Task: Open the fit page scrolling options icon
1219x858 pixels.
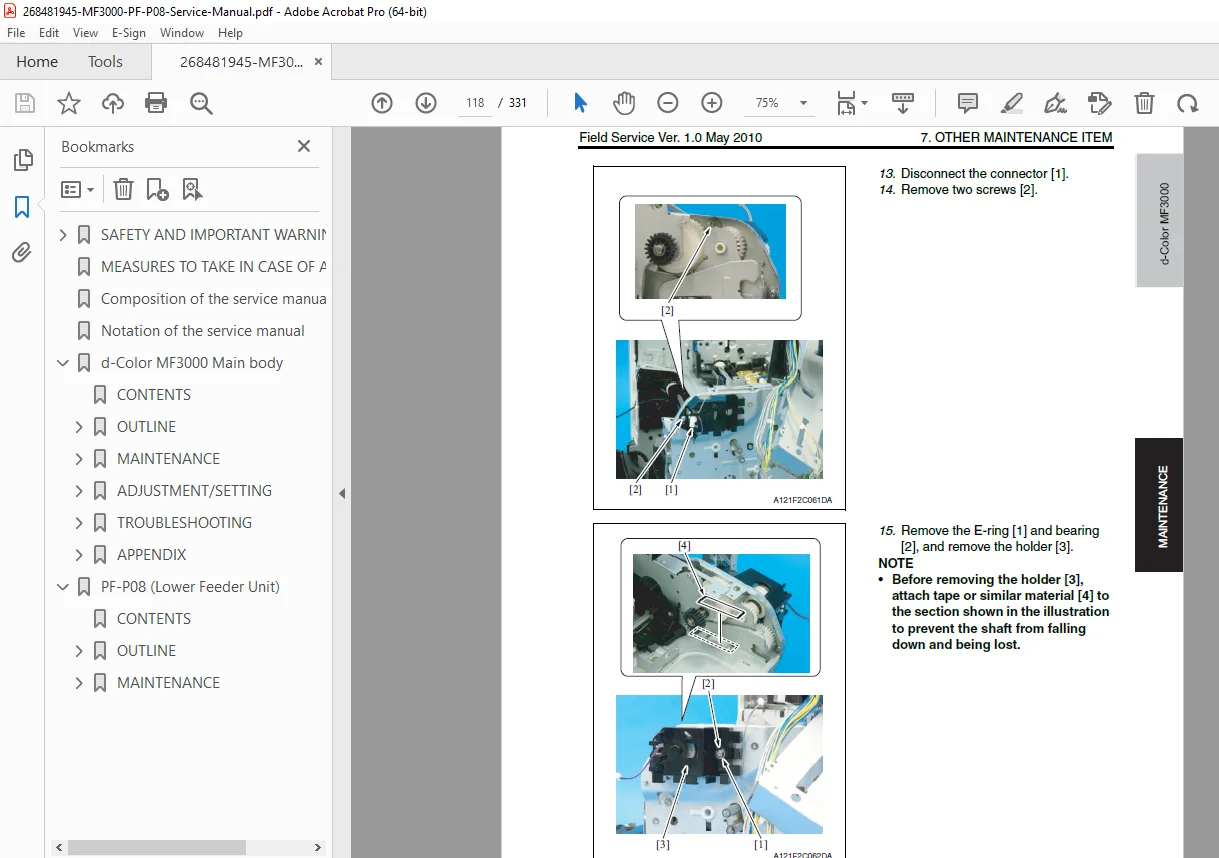Action: point(852,103)
